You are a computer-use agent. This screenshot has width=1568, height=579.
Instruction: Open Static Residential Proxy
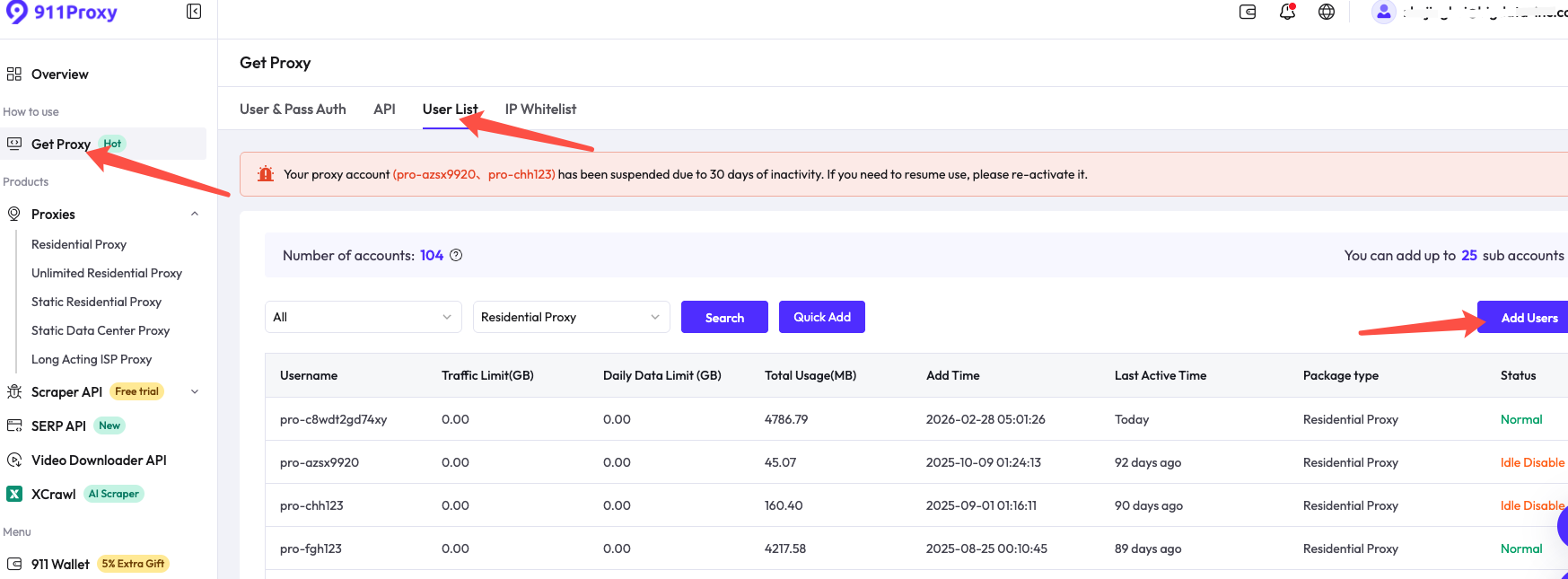[x=96, y=302]
